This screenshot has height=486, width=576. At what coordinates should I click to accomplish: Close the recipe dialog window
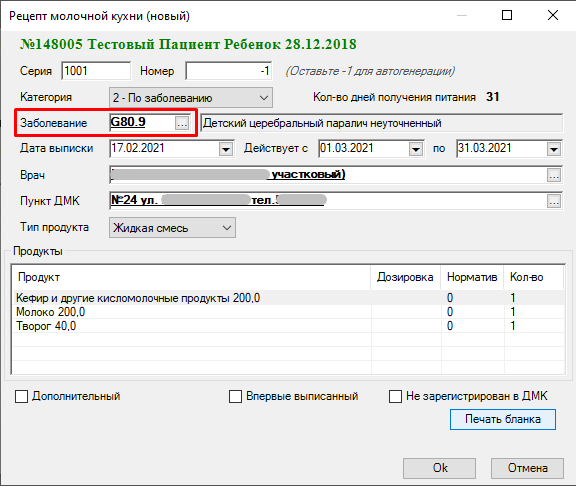(x=553, y=15)
